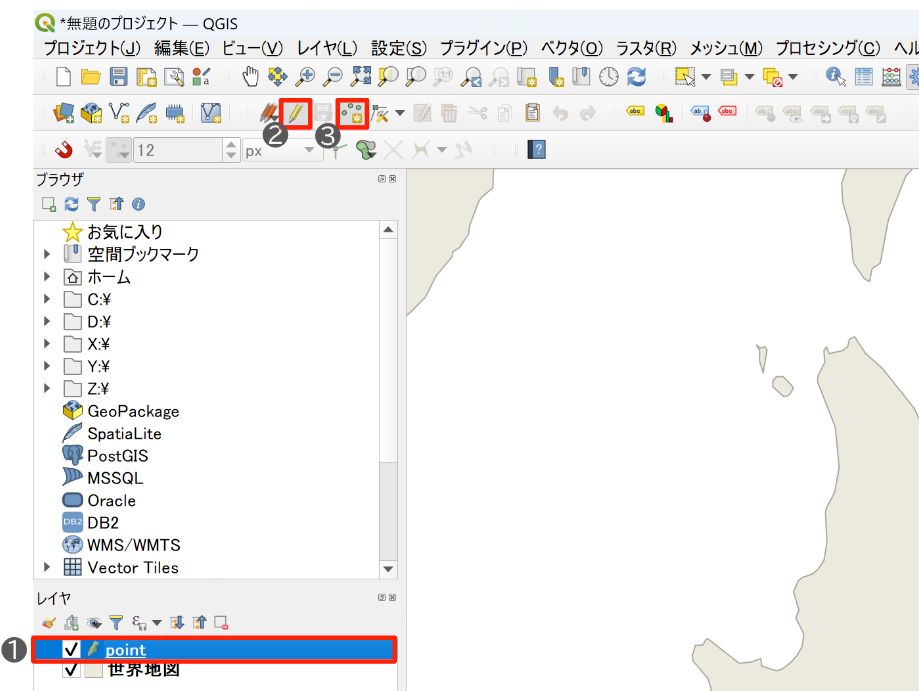Click the Oracle browser entry
Image resolution: width=919 pixels, height=691 pixels.
(111, 500)
